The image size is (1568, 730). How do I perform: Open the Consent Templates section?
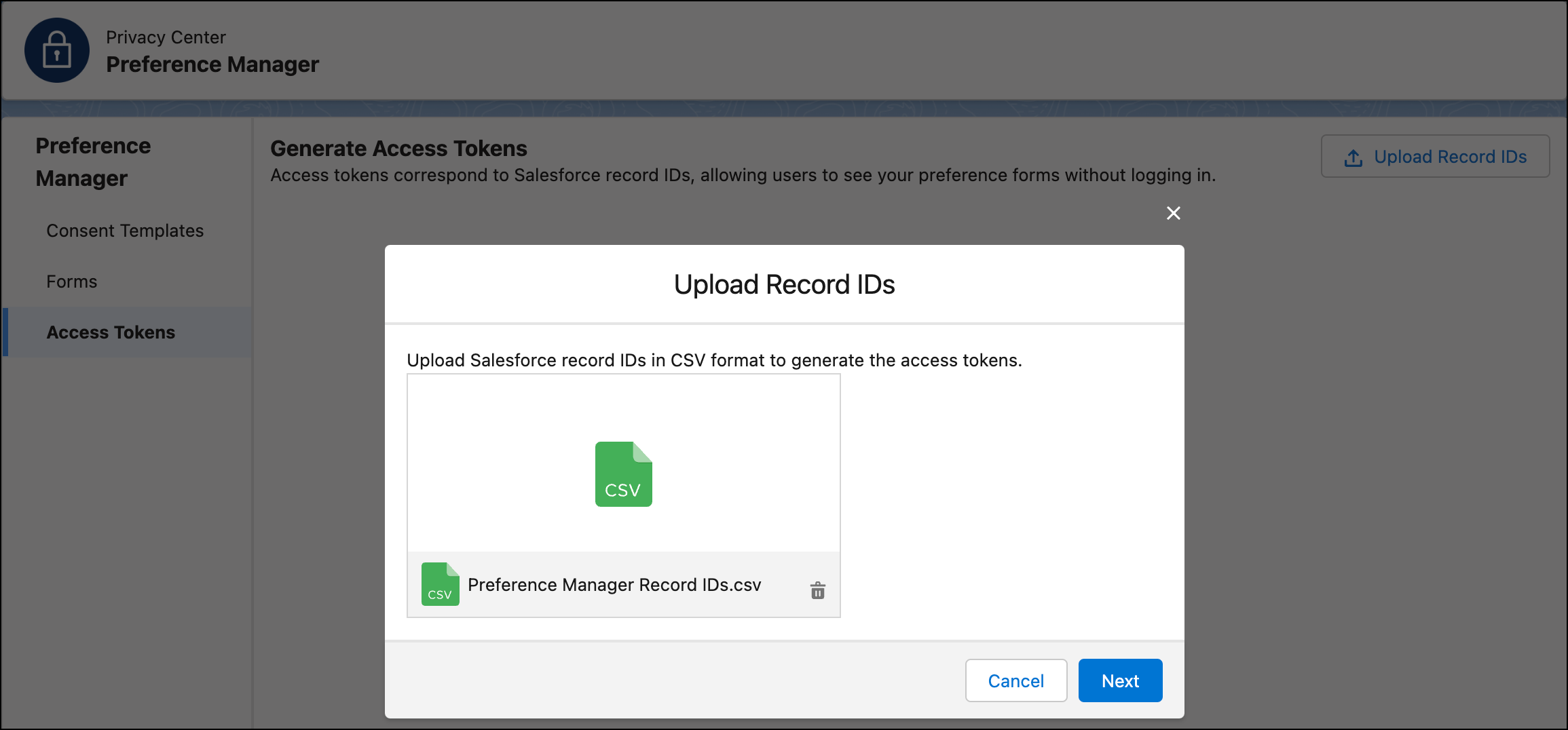tap(125, 230)
